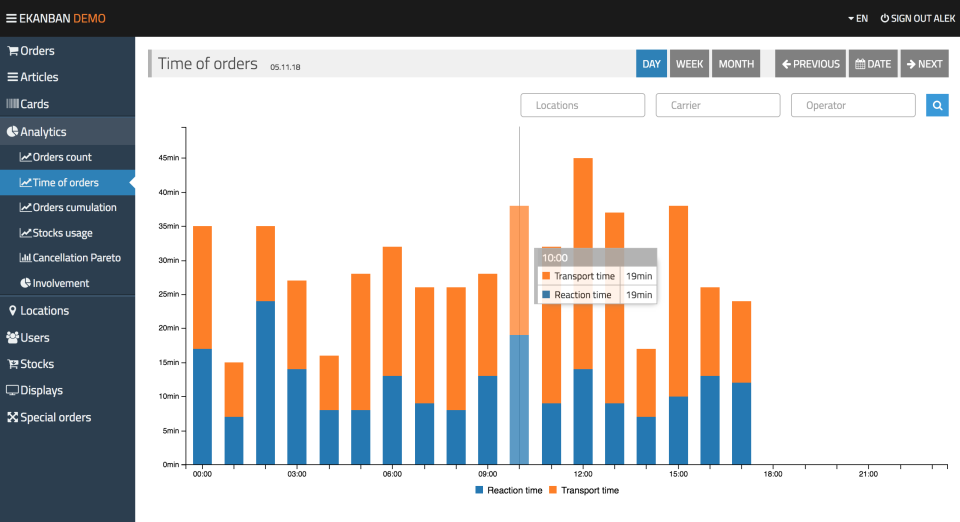Toggle the hamburger menu icon beside EKANBAN

11,18
